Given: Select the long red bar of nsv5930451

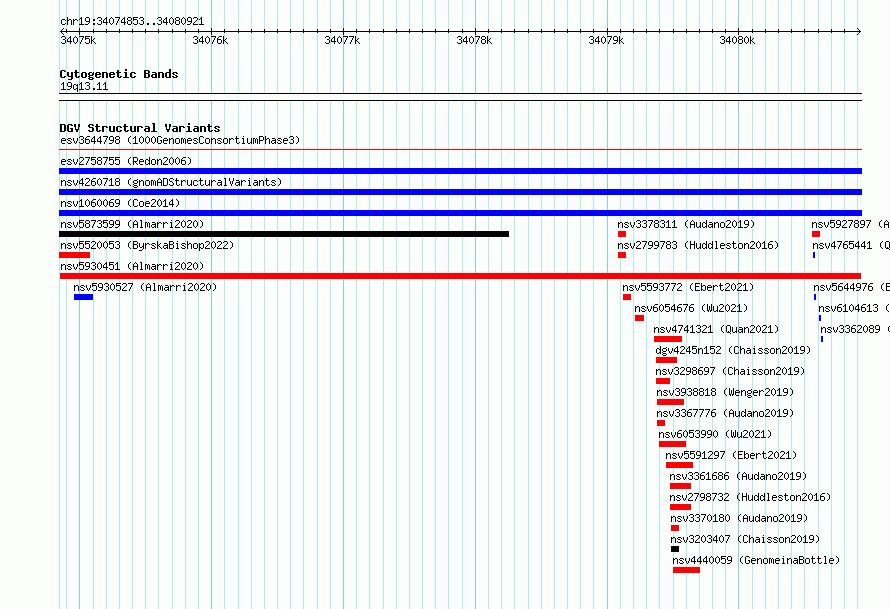Looking at the screenshot, I should [x=460, y=276].
